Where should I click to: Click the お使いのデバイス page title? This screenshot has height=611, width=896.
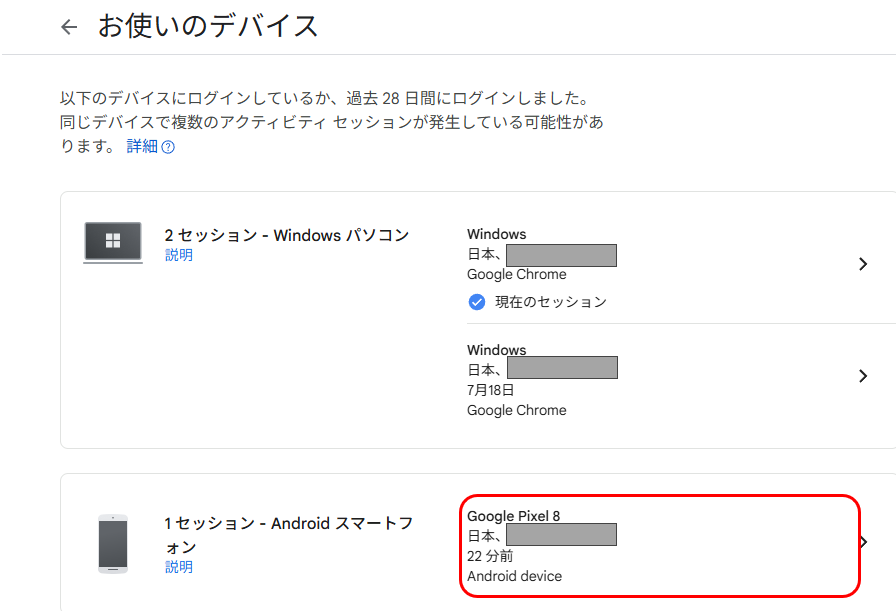click(x=208, y=26)
